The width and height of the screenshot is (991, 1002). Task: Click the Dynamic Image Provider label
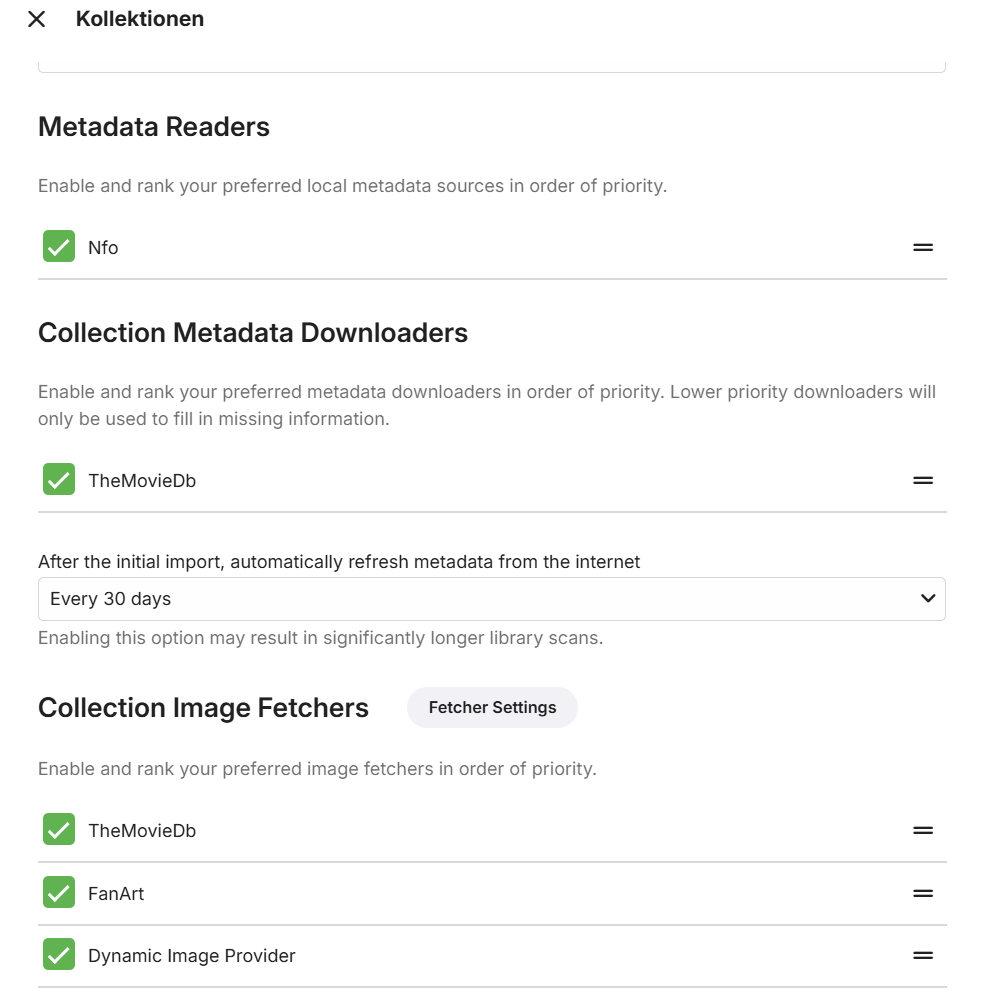(192, 956)
